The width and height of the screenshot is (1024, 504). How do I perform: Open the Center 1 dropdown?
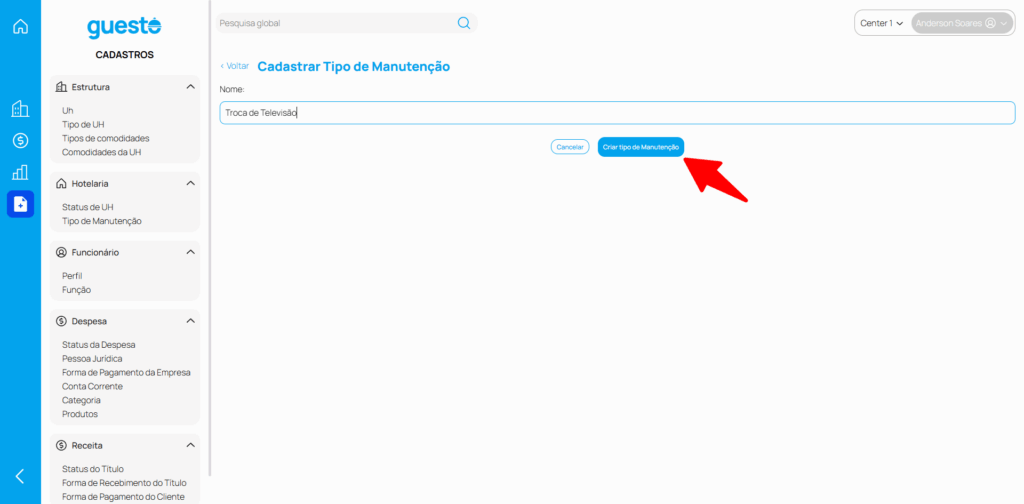click(881, 23)
